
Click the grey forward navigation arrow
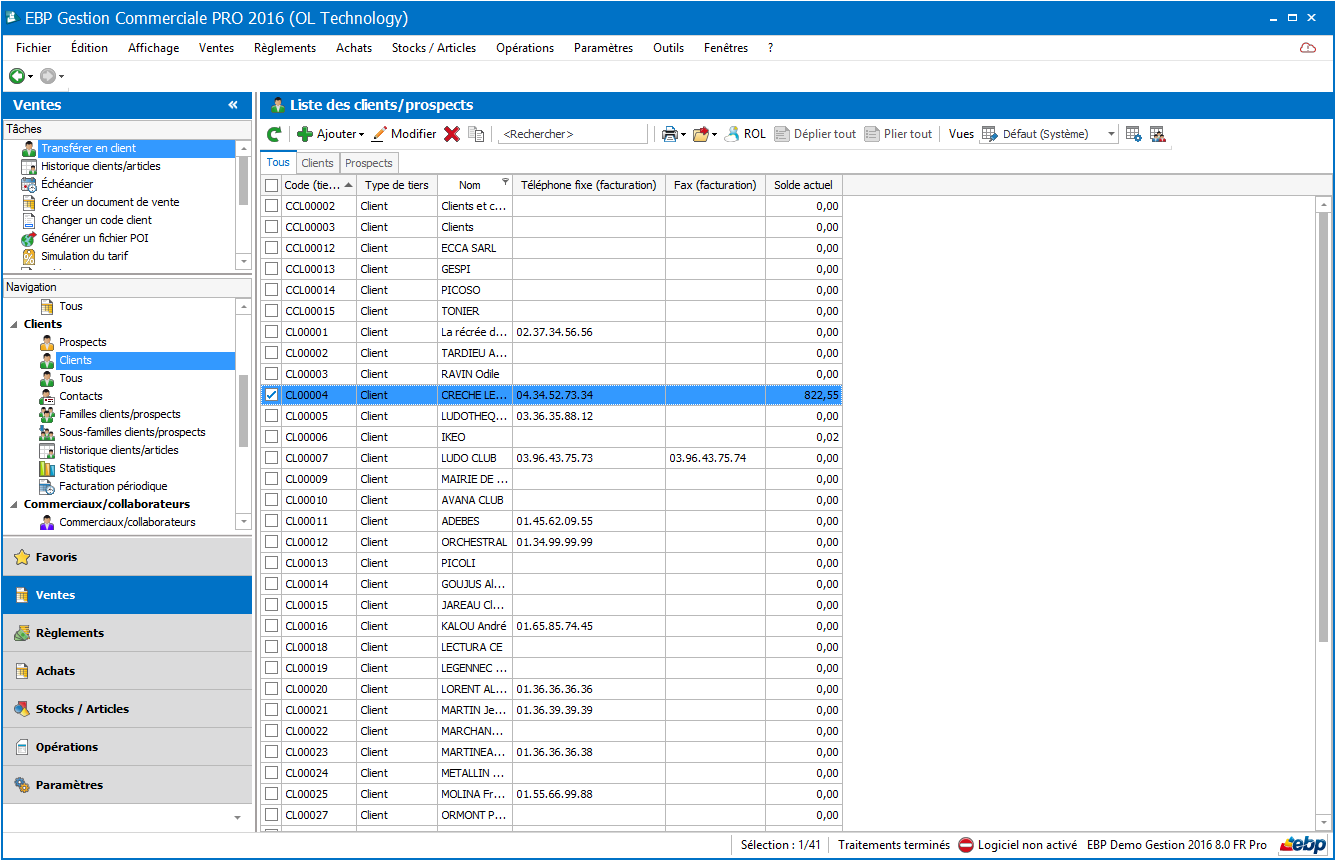(47, 76)
